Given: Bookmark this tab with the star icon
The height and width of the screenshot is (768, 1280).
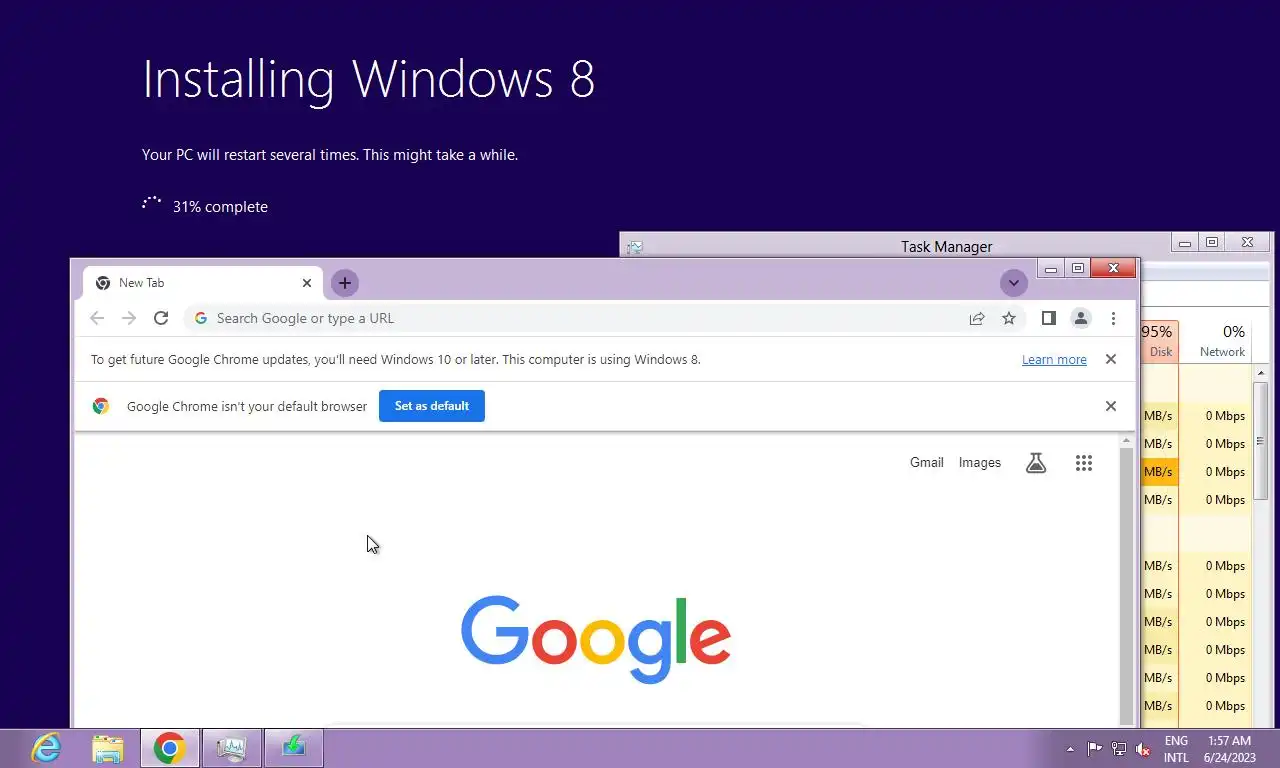Looking at the screenshot, I should pyautogui.click(x=1009, y=318).
